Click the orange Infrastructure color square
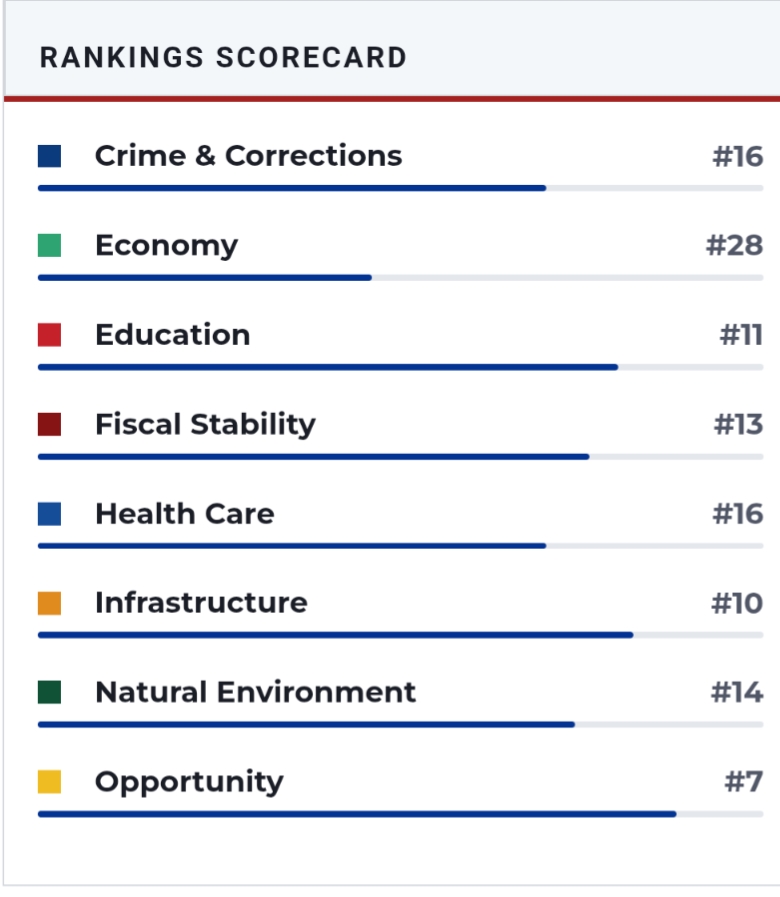 coord(49,603)
